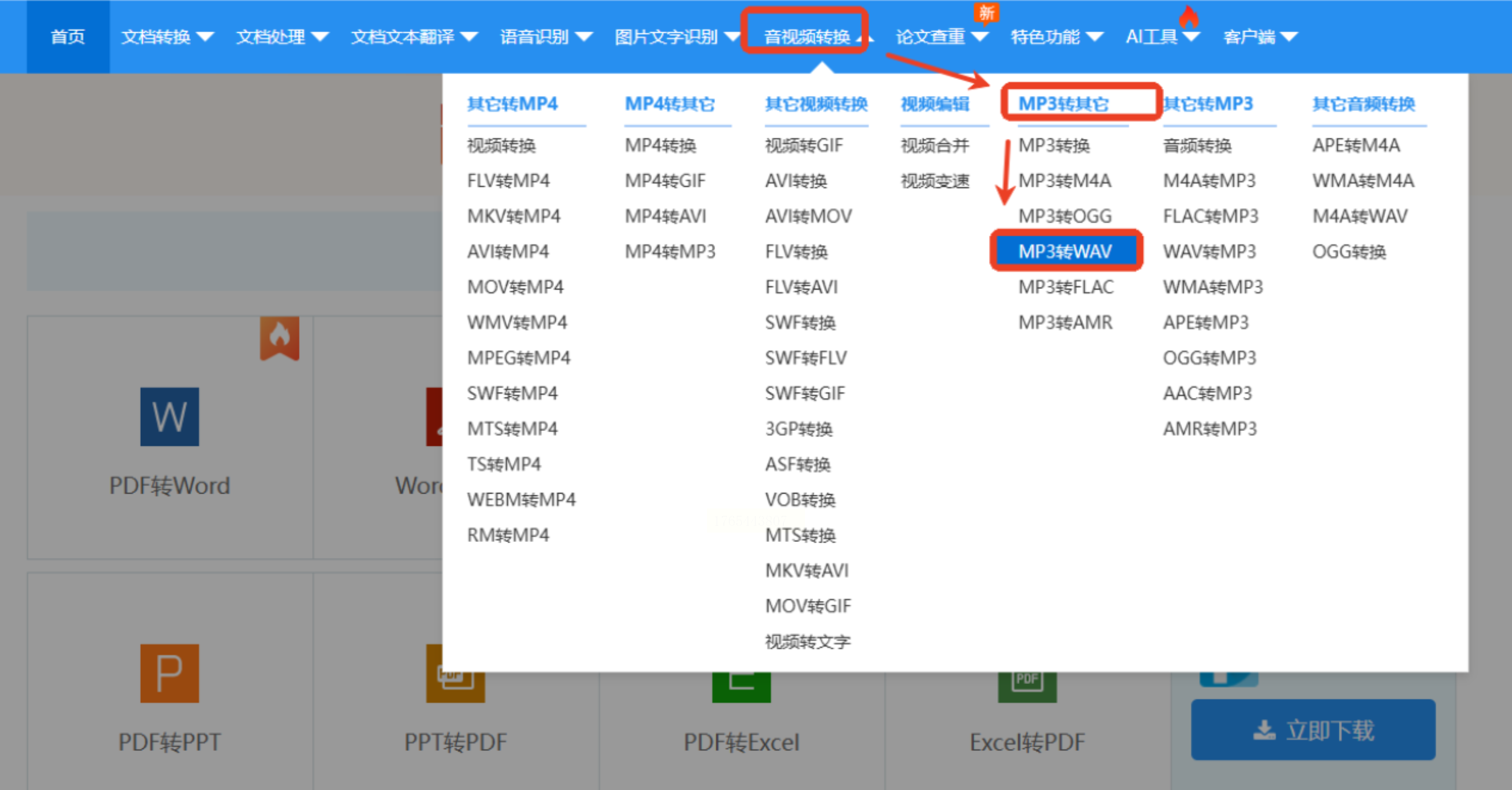Select MP3转WAV in the menu
This screenshot has width=1512, height=790.
(1065, 251)
